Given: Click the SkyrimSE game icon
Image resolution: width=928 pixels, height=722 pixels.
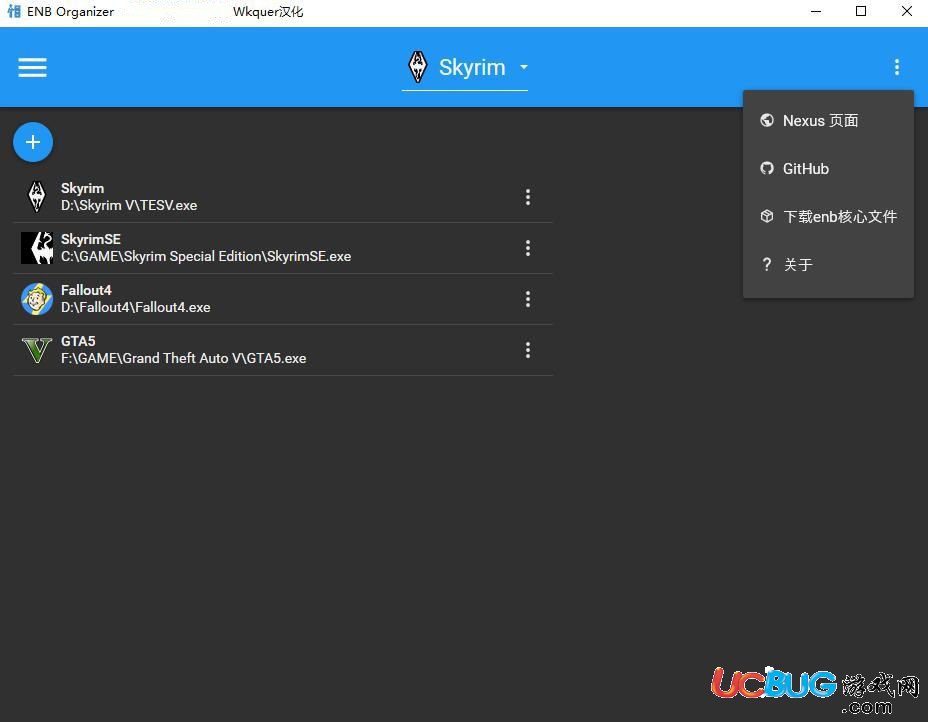Looking at the screenshot, I should (37, 247).
